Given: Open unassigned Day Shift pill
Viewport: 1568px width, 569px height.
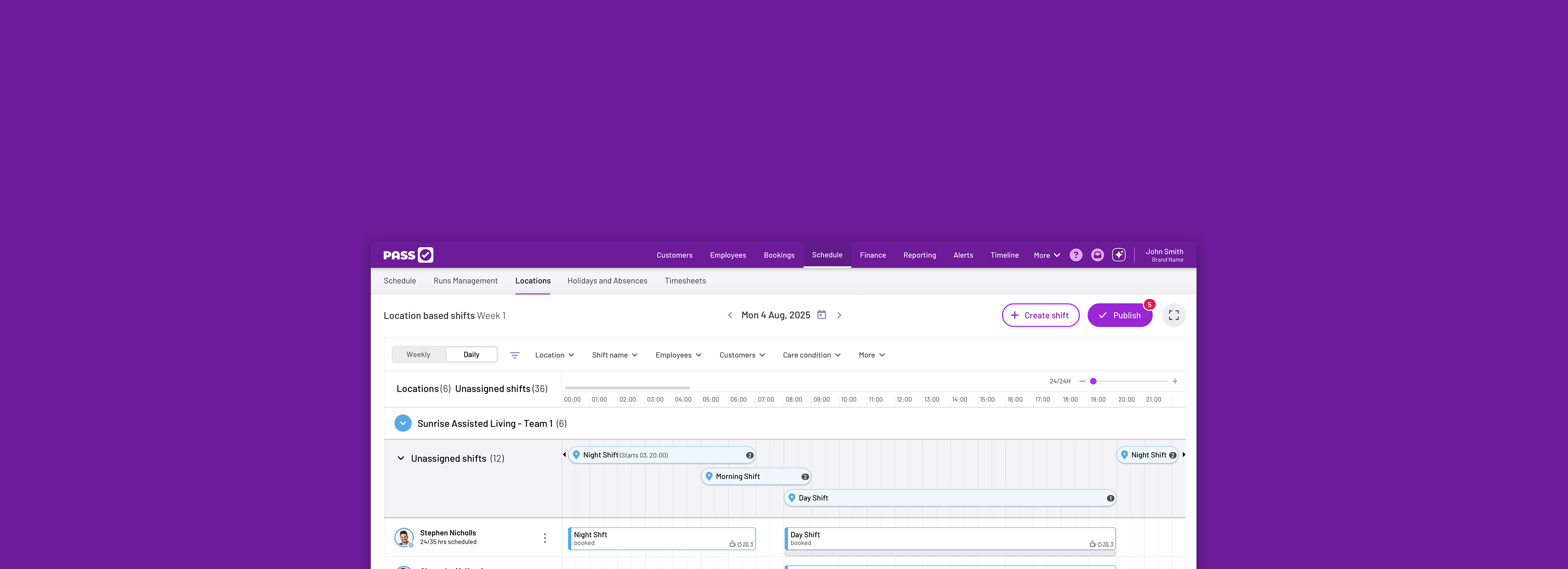Looking at the screenshot, I should [x=950, y=498].
